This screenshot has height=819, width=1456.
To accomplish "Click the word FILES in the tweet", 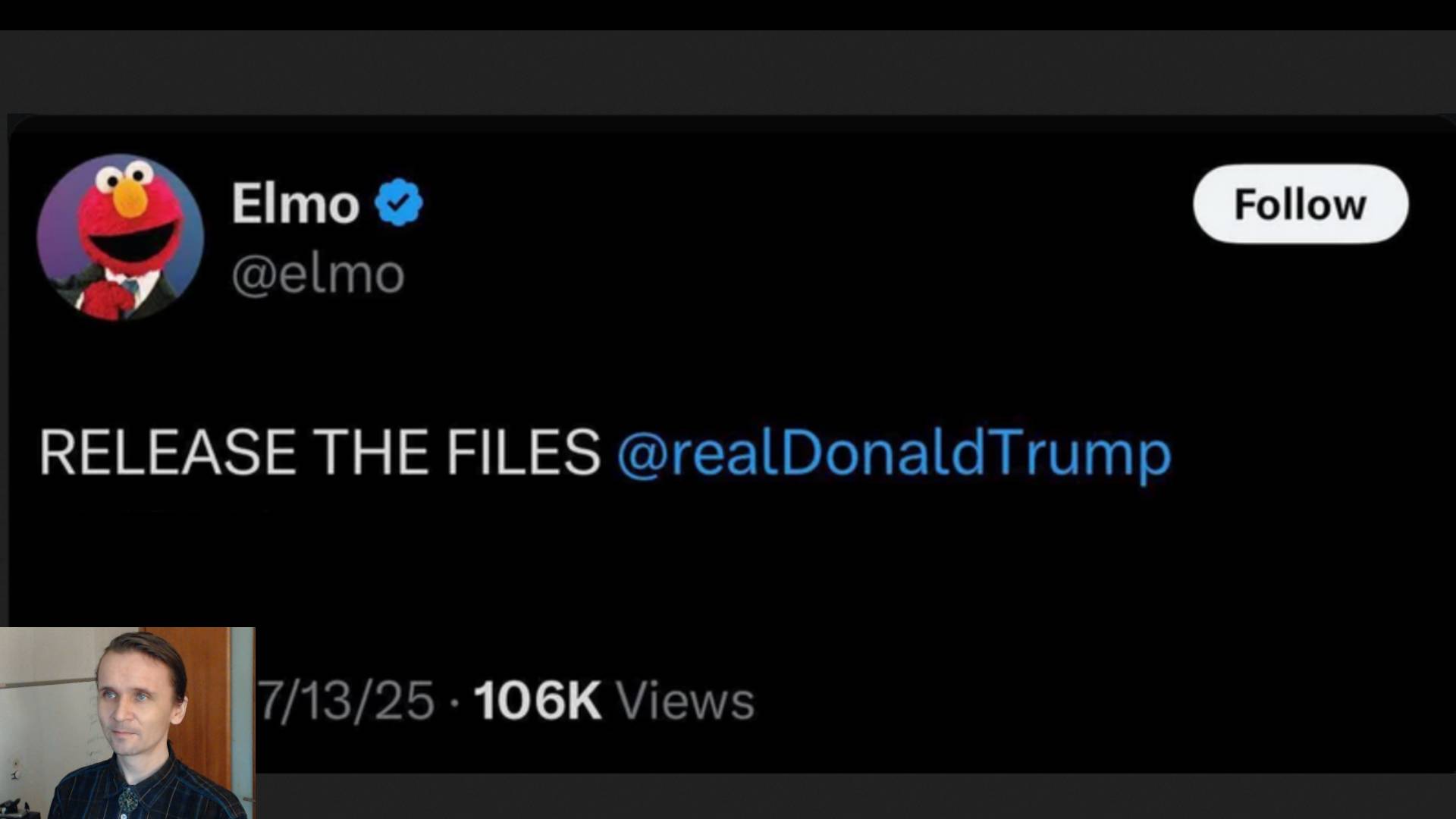I will click(x=522, y=453).
